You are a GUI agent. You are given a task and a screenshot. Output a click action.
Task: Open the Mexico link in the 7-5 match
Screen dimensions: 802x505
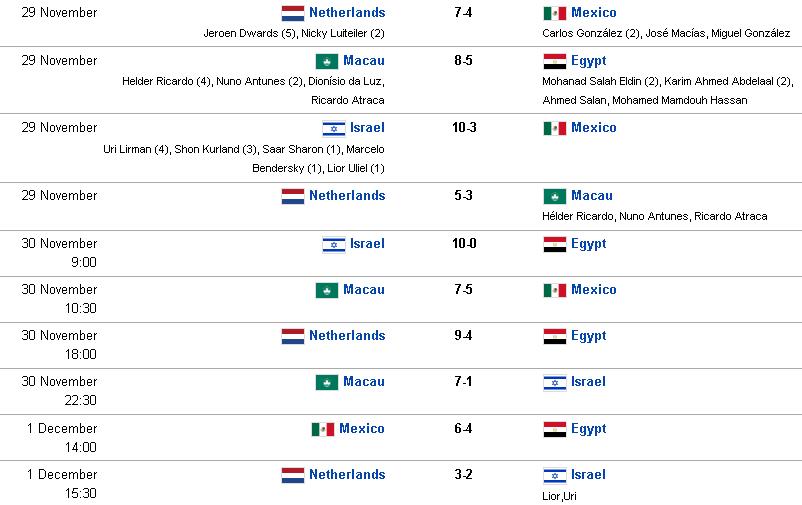[x=593, y=290]
